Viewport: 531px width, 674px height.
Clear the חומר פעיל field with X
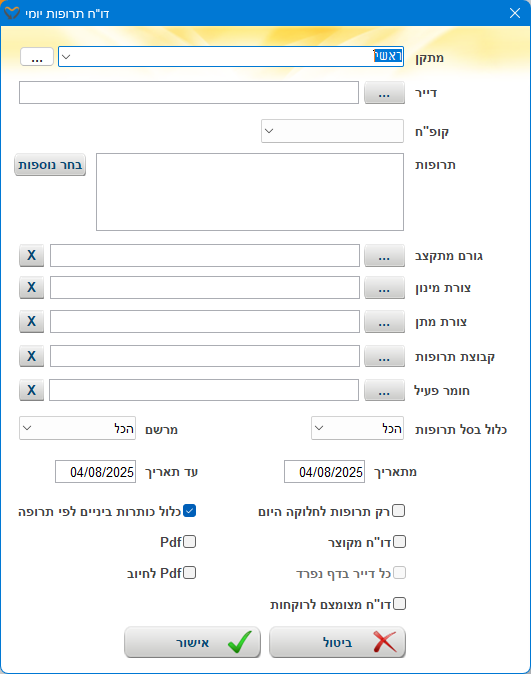tap(31, 390)
